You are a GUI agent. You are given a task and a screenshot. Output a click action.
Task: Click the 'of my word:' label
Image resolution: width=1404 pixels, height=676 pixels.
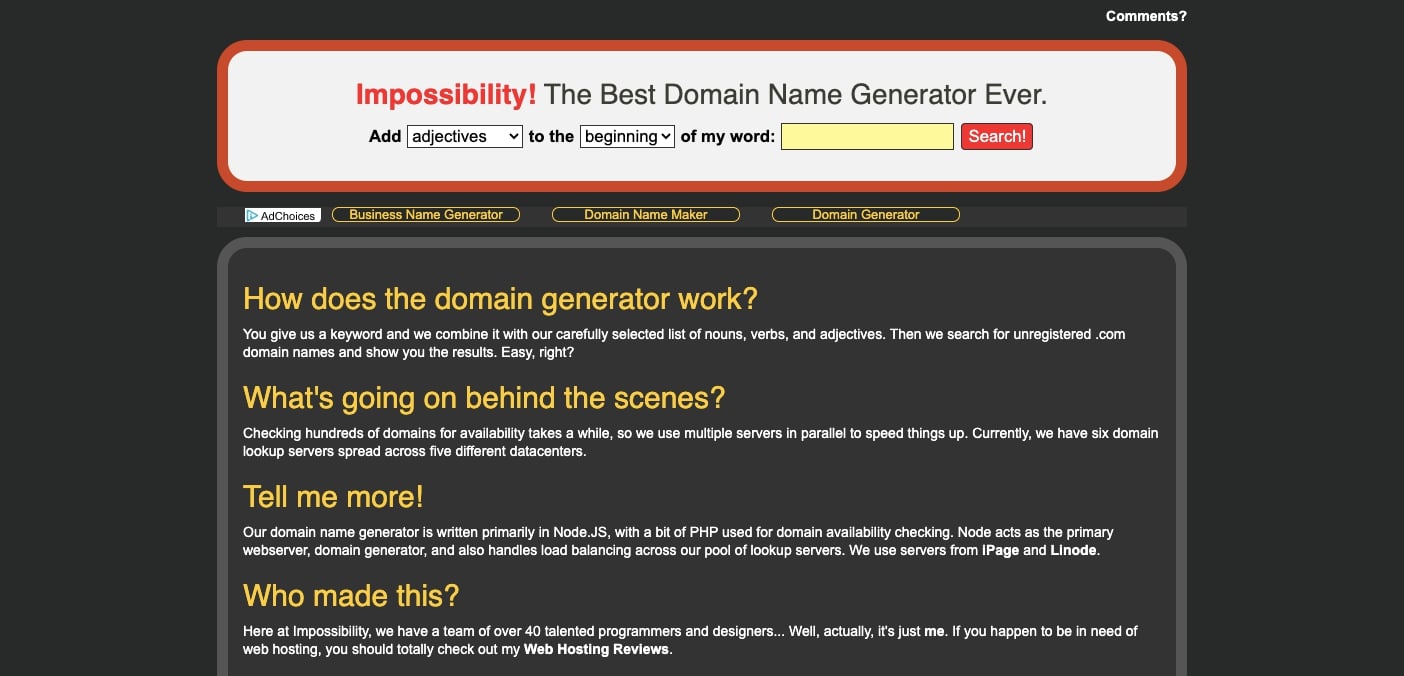[x=728, y=137]
